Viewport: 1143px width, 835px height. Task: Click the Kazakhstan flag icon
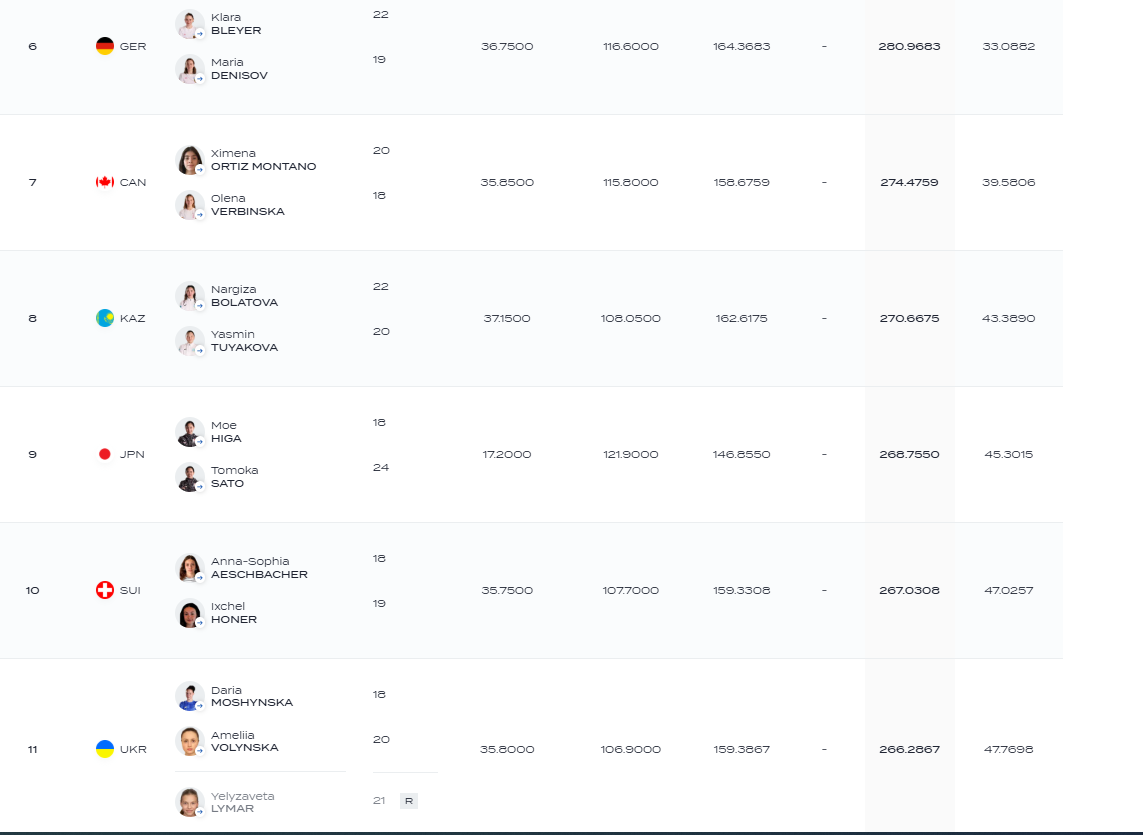(105, 318)
